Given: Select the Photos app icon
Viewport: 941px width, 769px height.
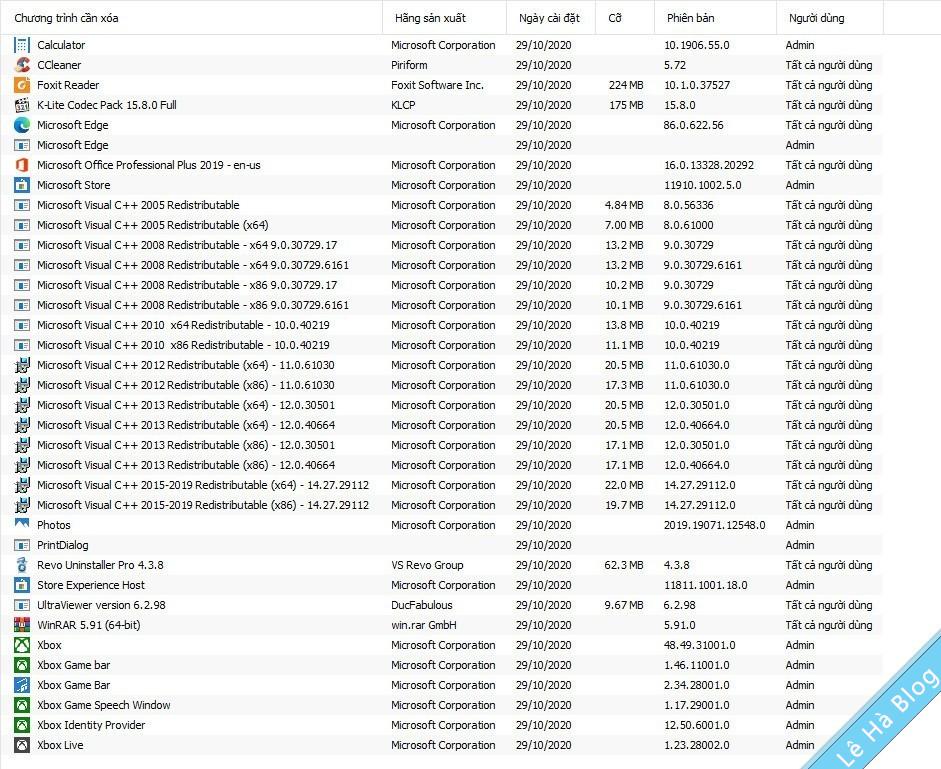Looking at the screenshot, I should pyautogui.click(x=22, y=524).
